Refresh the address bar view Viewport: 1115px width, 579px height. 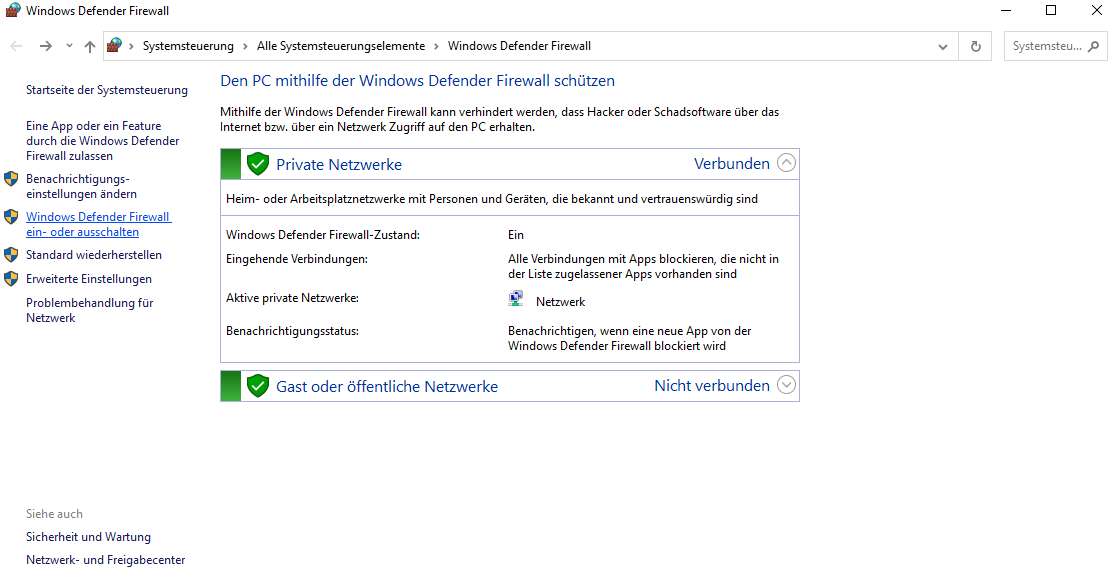pos(976,46)
